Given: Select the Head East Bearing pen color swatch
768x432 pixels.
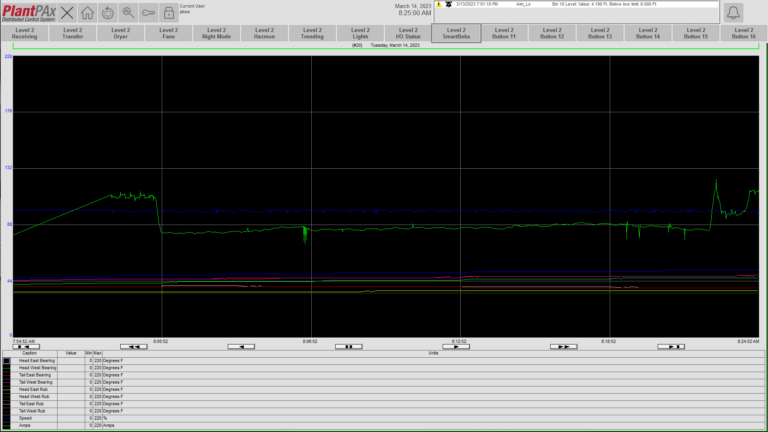Looking at the screenshot, I should pyautogui.click(x=7, y=360).
